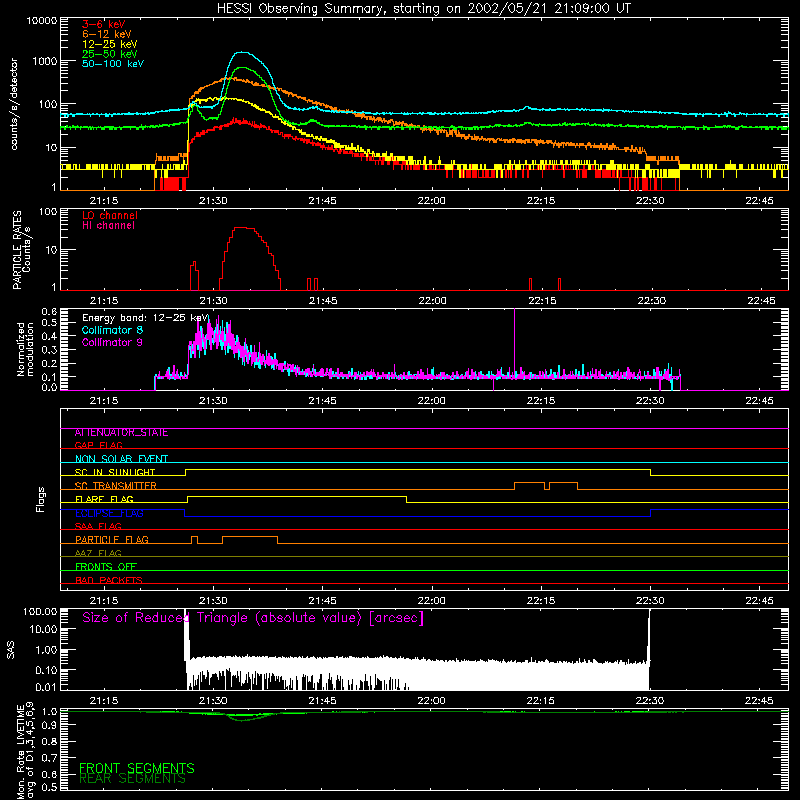Select the 'Collimator 9' legend label
This screenshot has width=800, height=800.
(112, 342)
